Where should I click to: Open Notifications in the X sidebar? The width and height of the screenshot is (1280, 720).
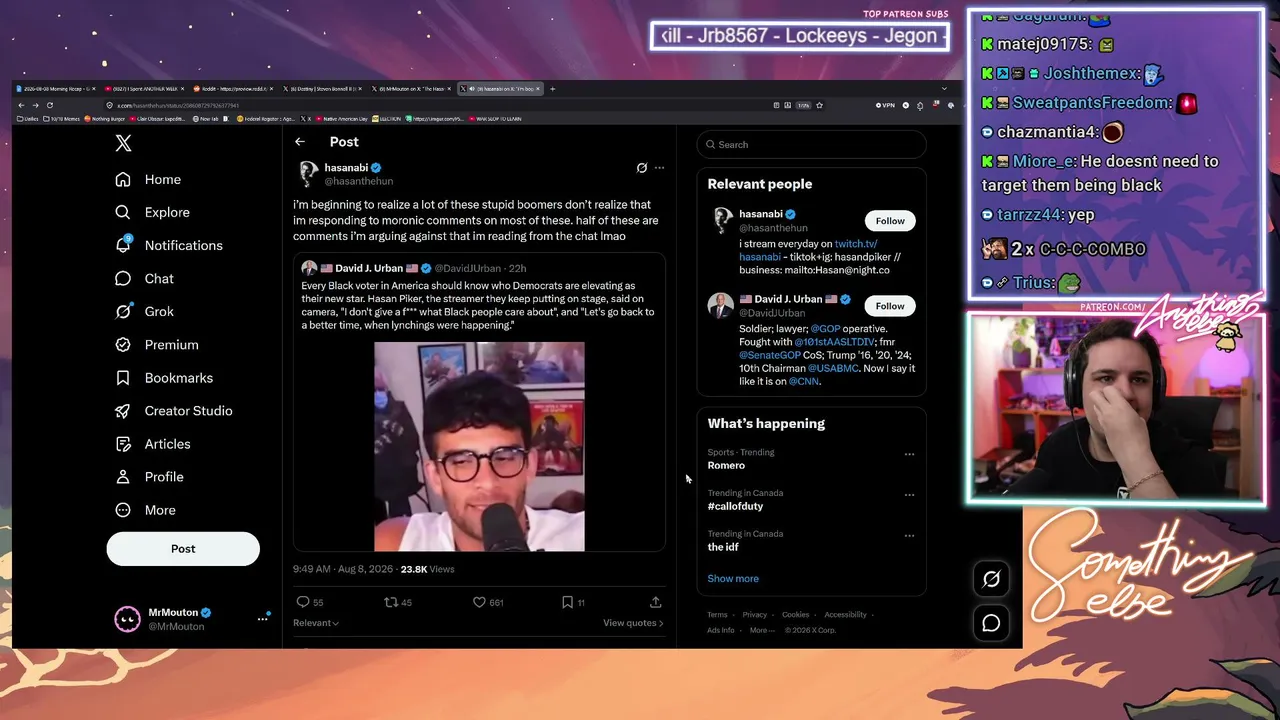tap(169, 245)
